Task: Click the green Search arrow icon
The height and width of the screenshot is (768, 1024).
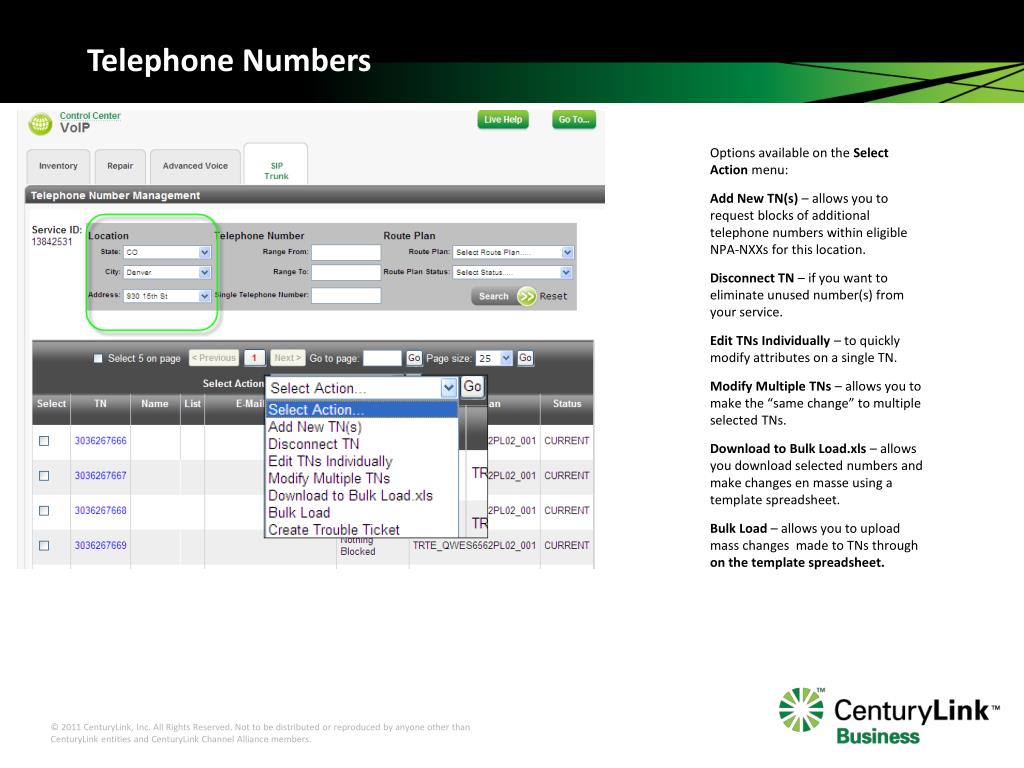Action: (x=526, y=296)
